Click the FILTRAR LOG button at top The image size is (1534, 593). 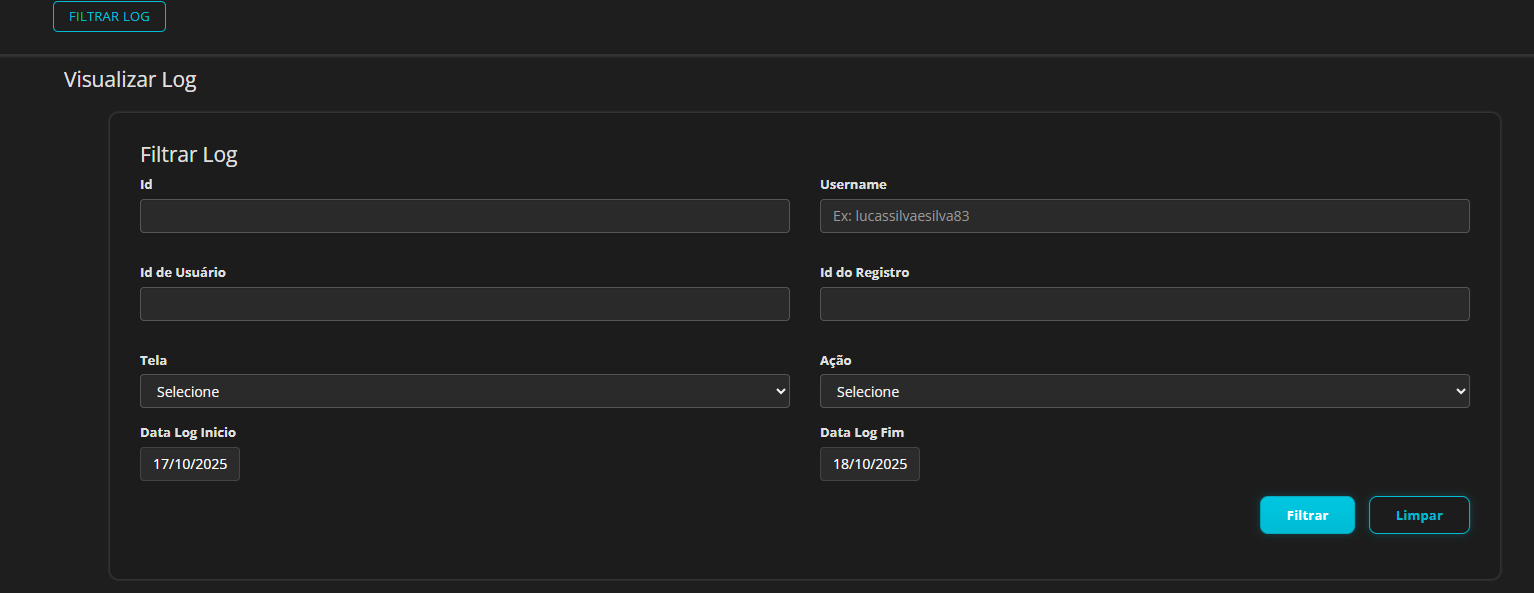click(x=109, y=16)
